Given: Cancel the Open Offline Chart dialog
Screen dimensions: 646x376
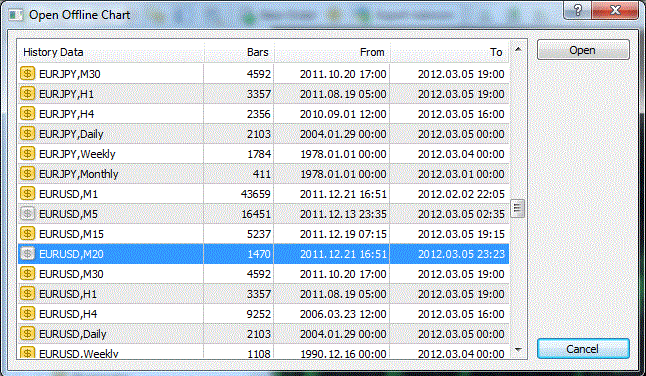Looking at the screenshot, I should pyautogui.click(x=583, y=349).
